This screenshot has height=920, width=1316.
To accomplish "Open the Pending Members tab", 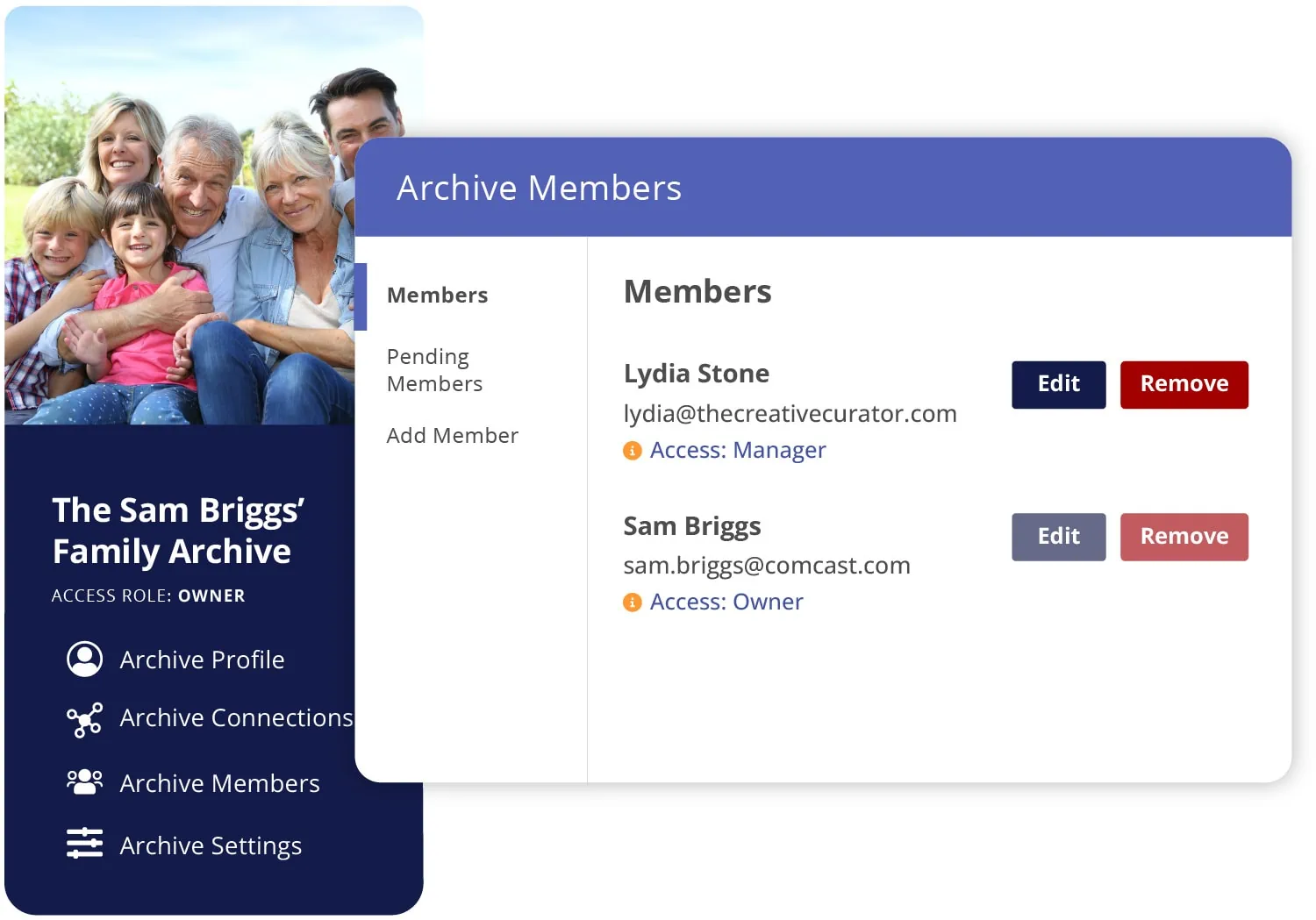I will coord(434,369).
